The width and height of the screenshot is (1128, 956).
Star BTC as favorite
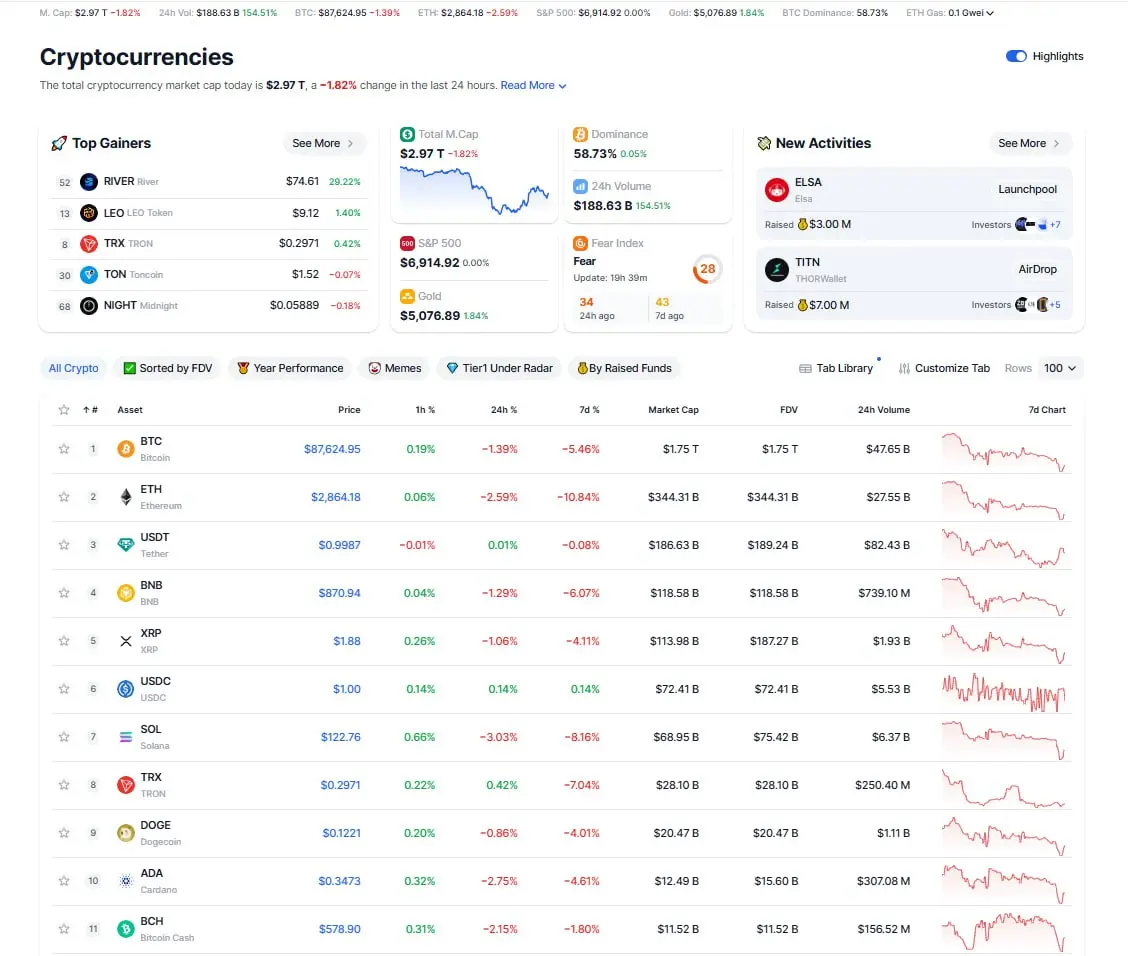click(64, 449)
